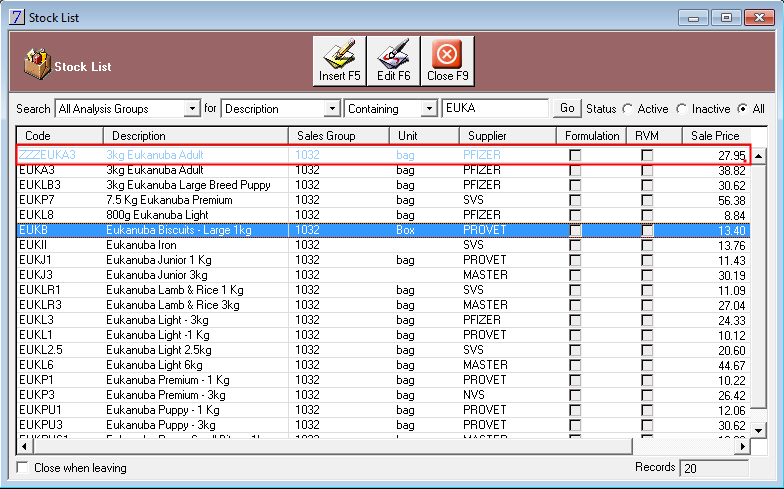The width and height of the screenshot is (784, 489).
Task: Click vertical scrollbar down arrow
Action: pos(758,430)
